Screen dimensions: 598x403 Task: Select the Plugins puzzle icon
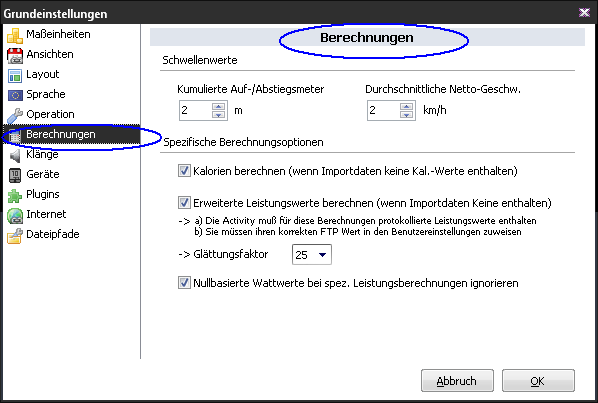(x=15, y=196)
